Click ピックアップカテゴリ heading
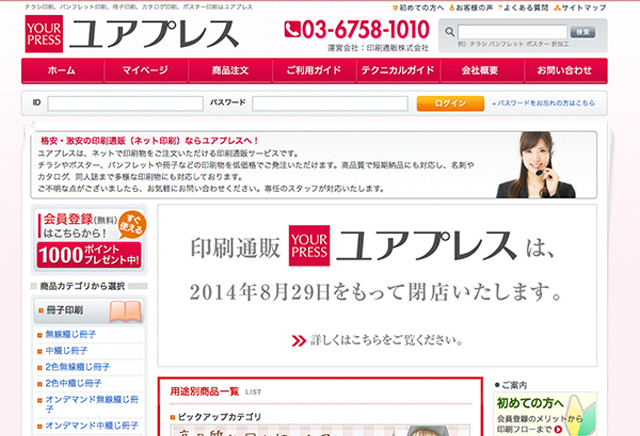Image resolution: width=640 pixels, height=436 pixels. (220, 417)
